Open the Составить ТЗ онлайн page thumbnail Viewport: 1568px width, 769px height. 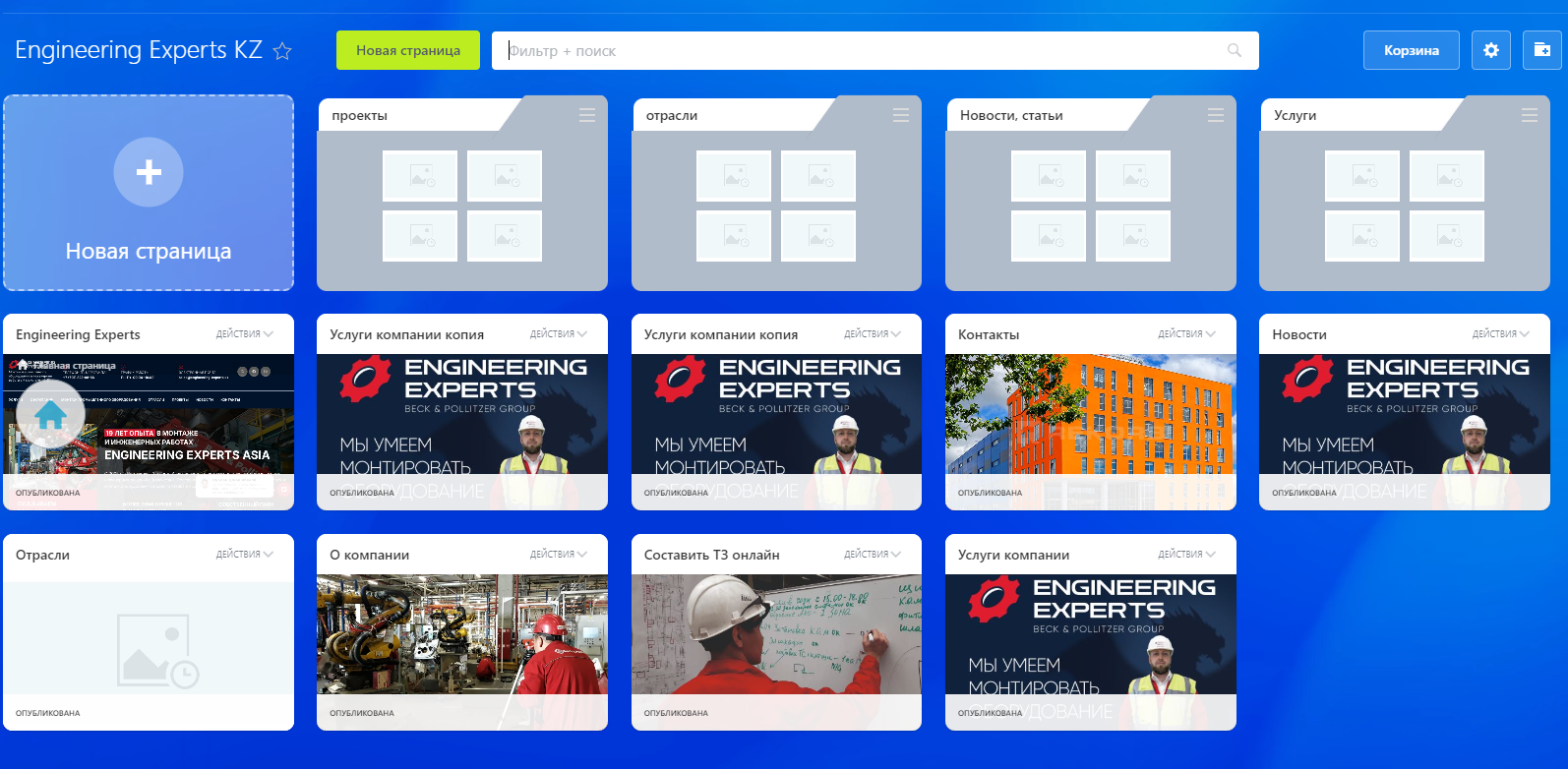coord(776,639)
